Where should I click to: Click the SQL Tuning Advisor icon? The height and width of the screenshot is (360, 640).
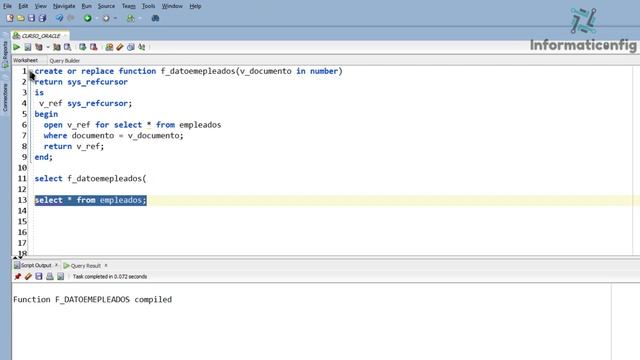[x=67, y=47]
